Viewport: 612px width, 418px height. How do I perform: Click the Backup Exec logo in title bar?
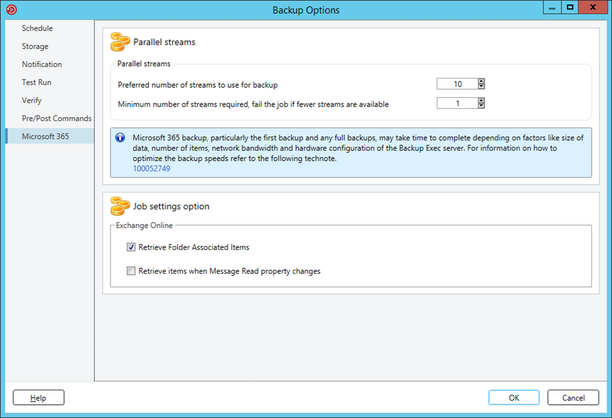[11, 9]
